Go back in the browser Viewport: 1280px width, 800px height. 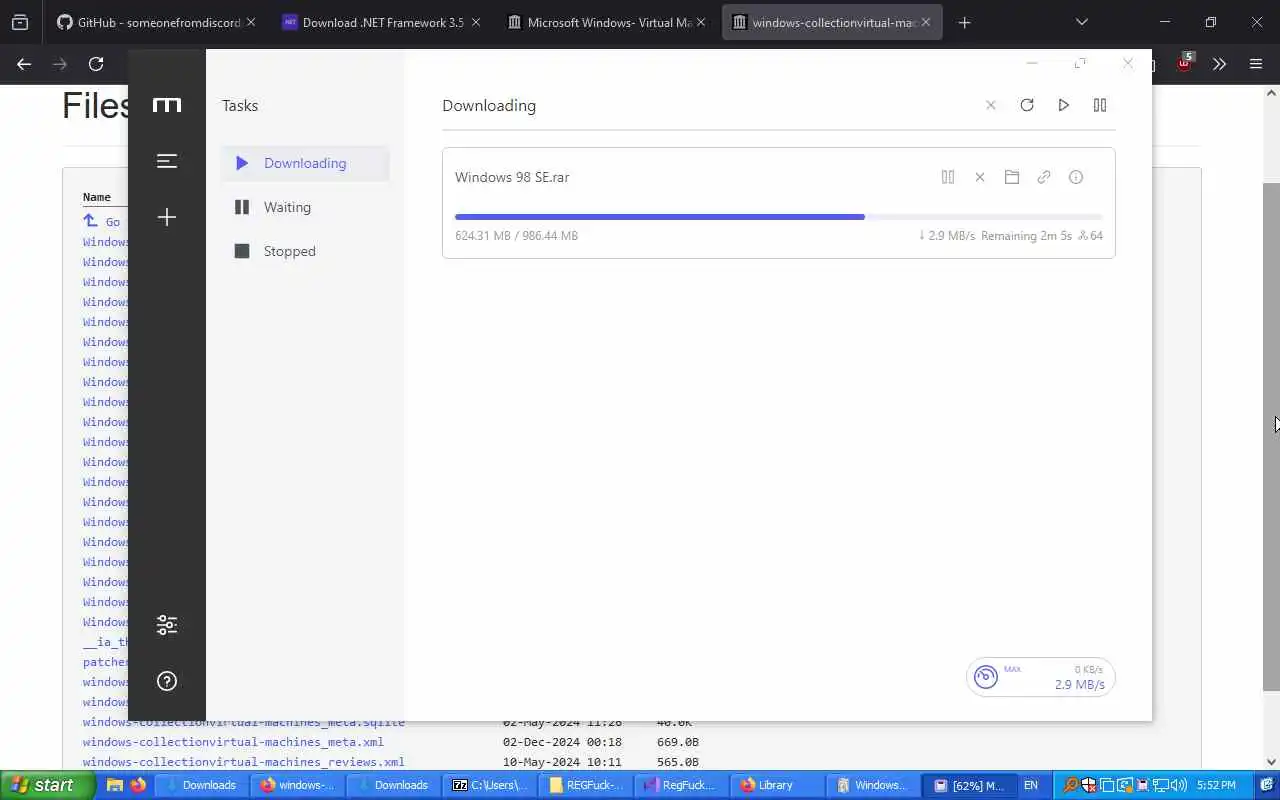coord(24,64)
